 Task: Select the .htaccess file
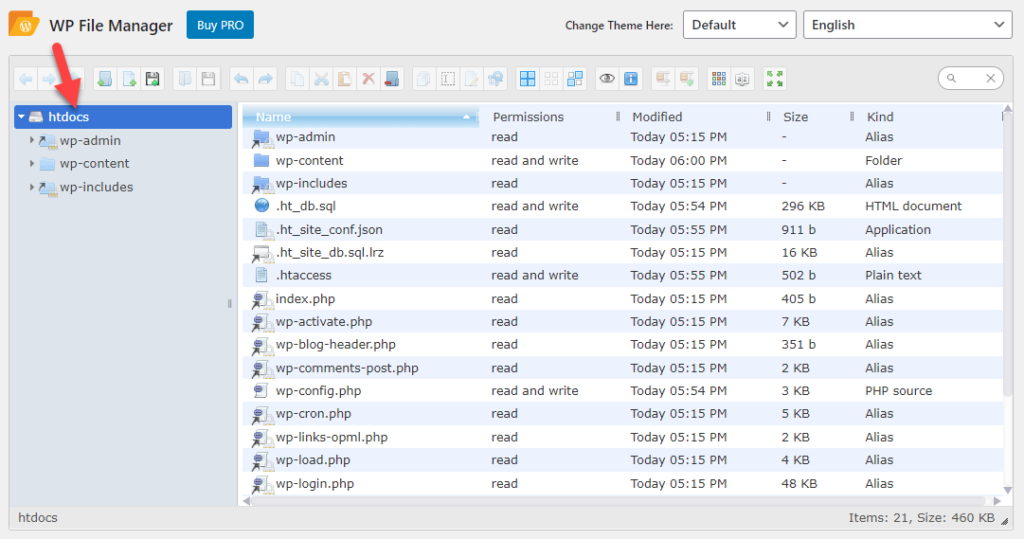pyautogui.click(x=622, y=276)
